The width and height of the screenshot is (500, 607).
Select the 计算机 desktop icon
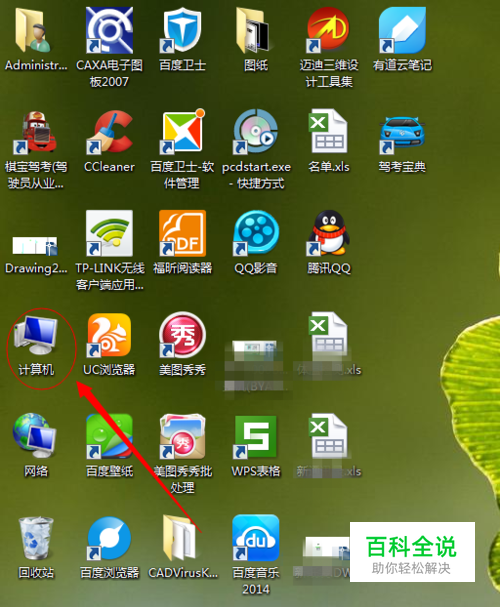pos(36,335)
